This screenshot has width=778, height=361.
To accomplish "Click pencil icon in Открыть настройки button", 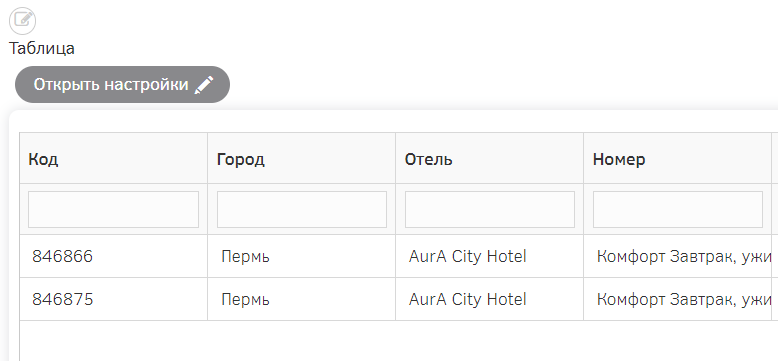I will click(x=203, y=85).
